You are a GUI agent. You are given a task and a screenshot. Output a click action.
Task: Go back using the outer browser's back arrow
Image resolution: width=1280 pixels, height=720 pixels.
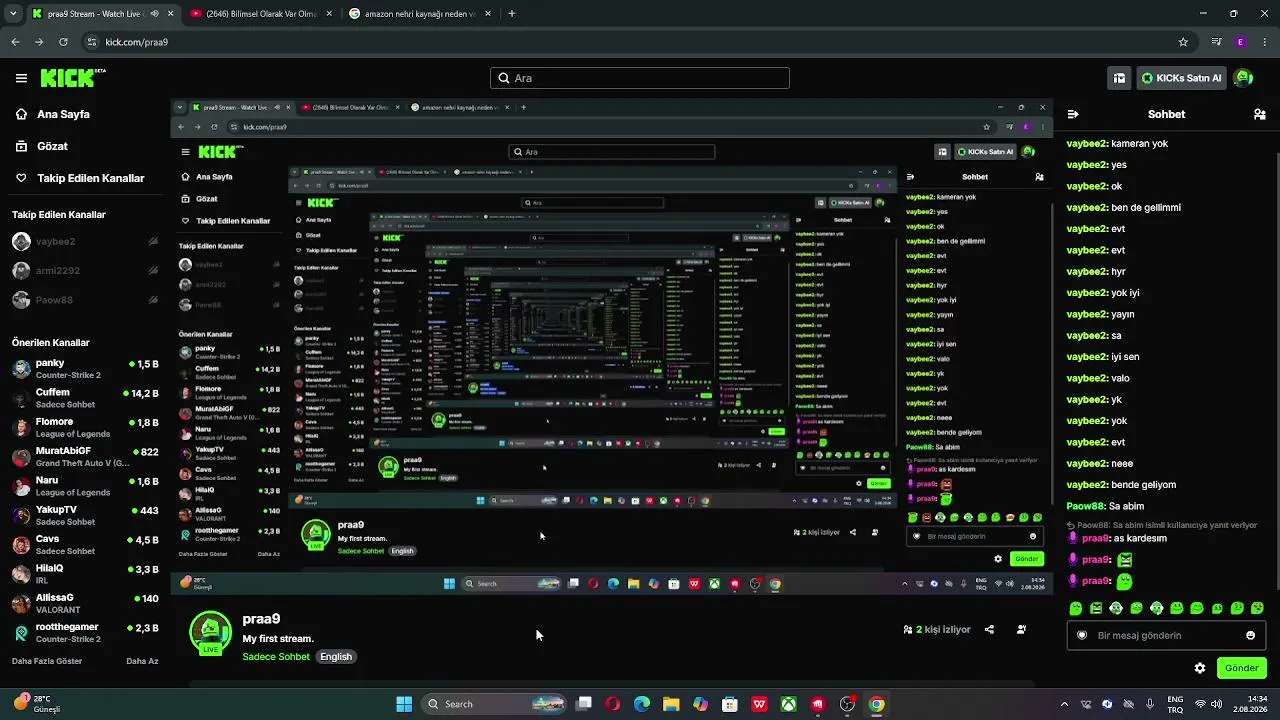(x=15, y=42)
